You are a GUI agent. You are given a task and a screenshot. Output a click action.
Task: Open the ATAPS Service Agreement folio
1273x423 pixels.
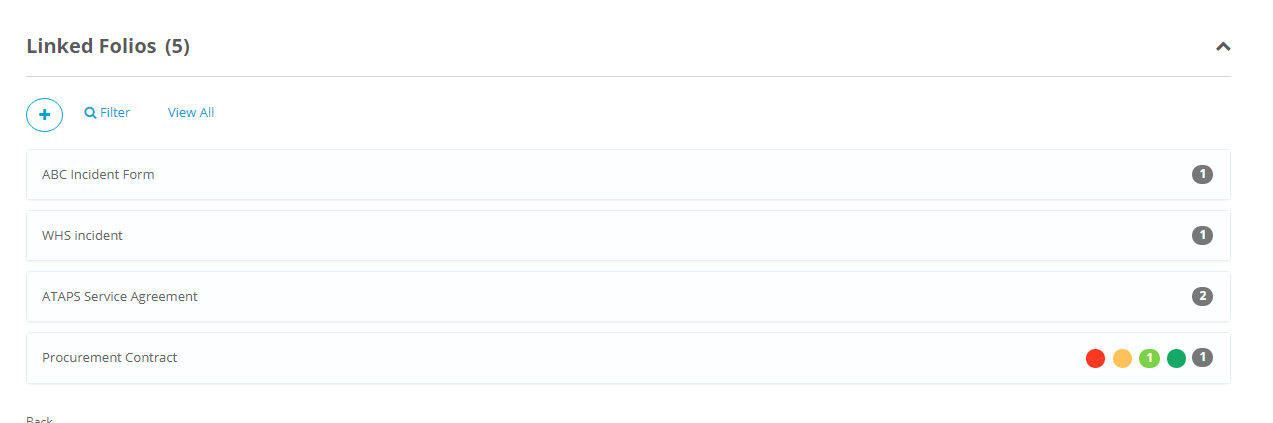click(120, 297)
